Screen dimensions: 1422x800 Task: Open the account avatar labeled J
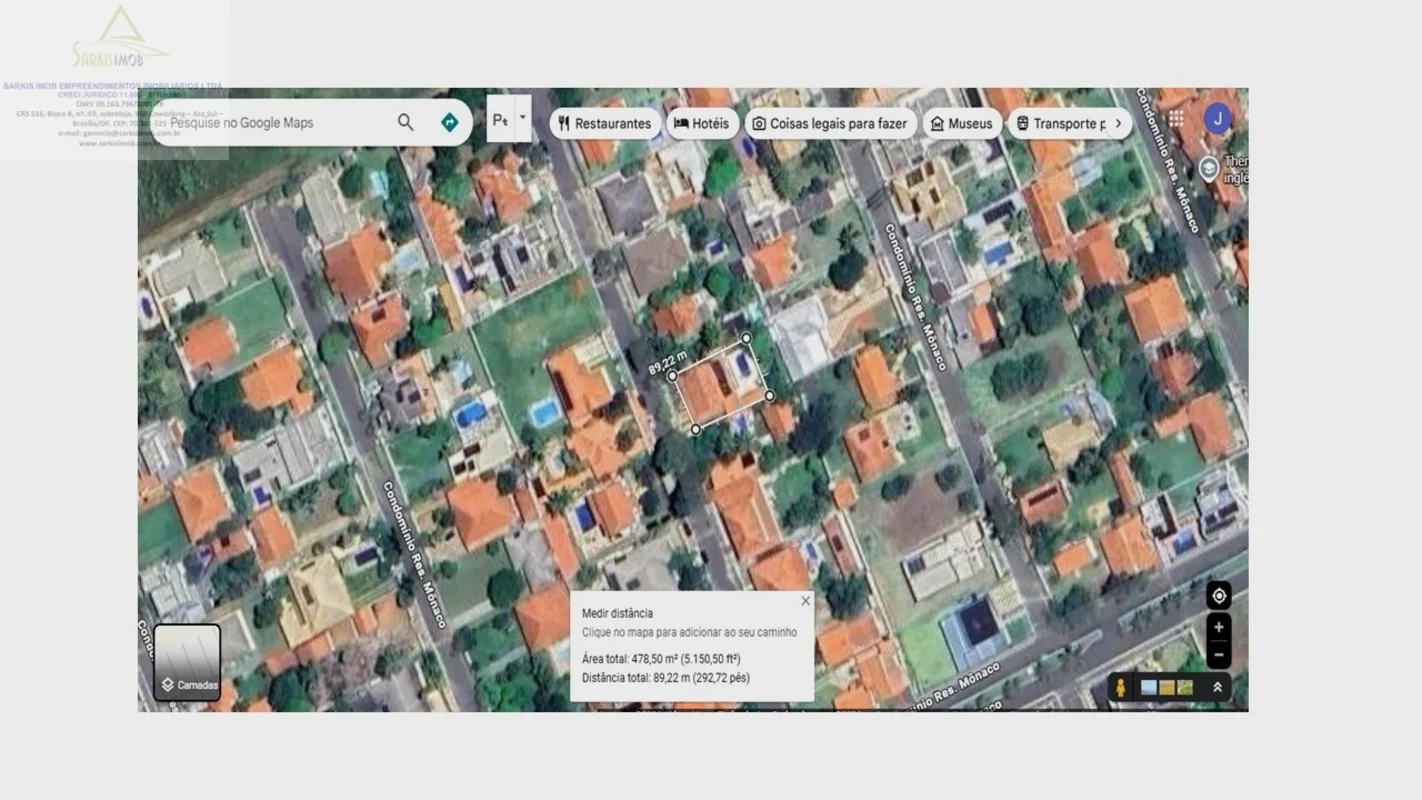[x=1217, y=119]
